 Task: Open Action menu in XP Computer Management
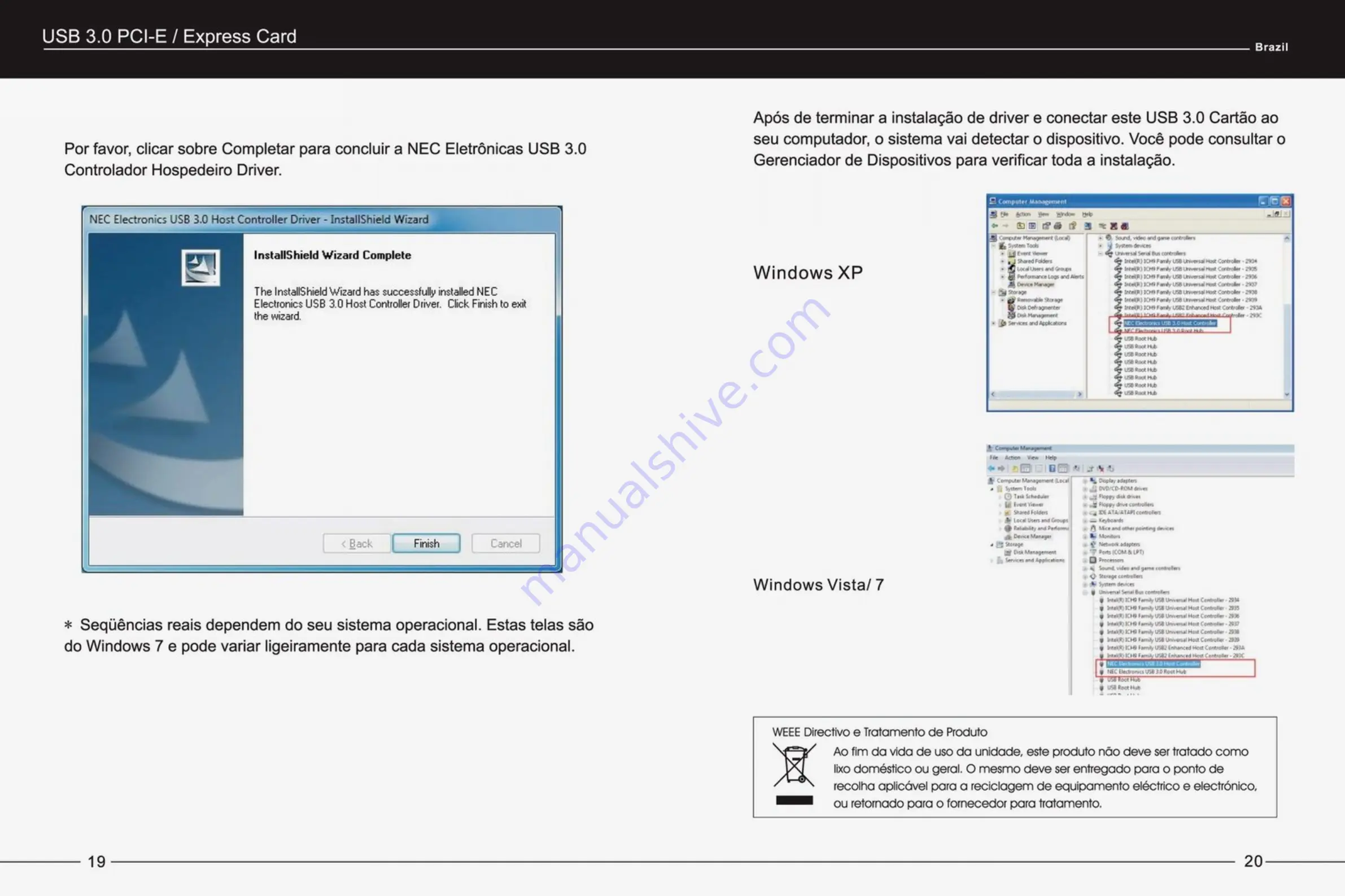(1023, 215)
